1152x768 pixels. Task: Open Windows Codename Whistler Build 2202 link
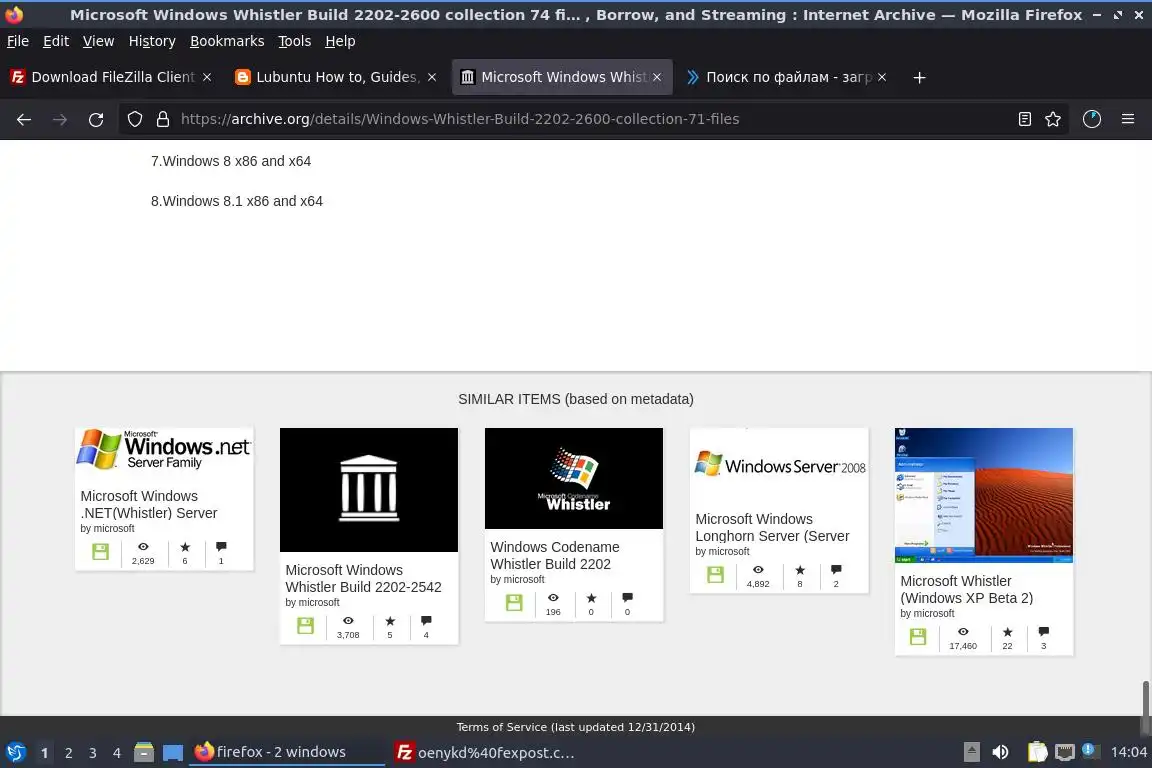[555, 556]
